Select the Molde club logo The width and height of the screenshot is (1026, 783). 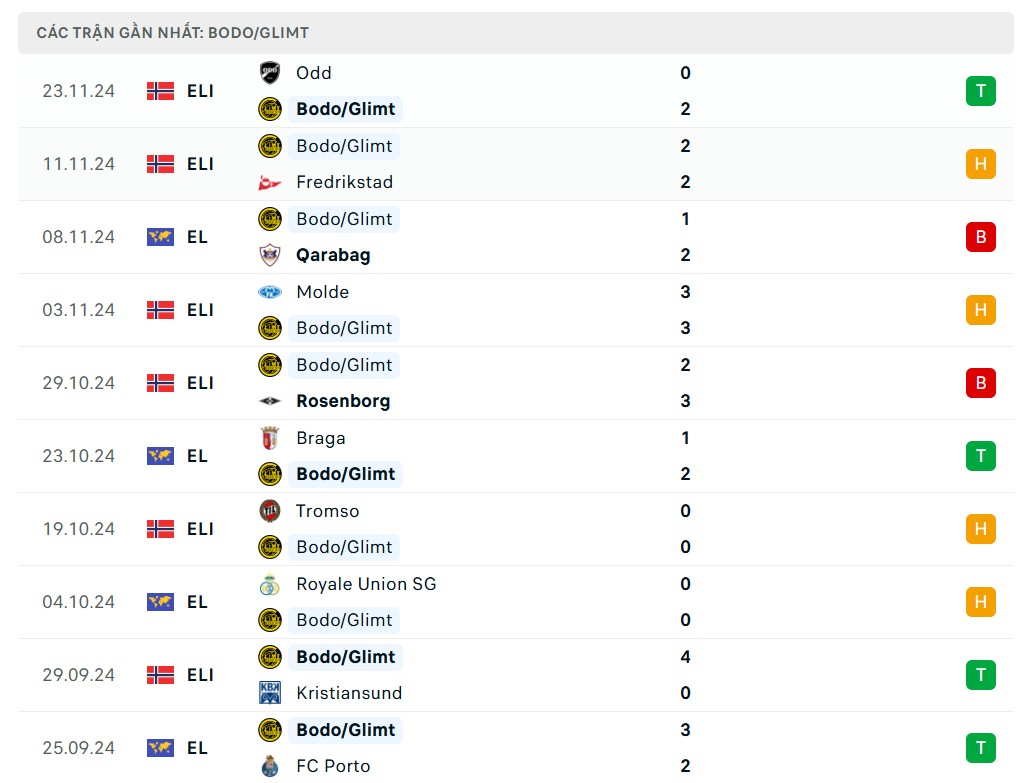(269, 291)
